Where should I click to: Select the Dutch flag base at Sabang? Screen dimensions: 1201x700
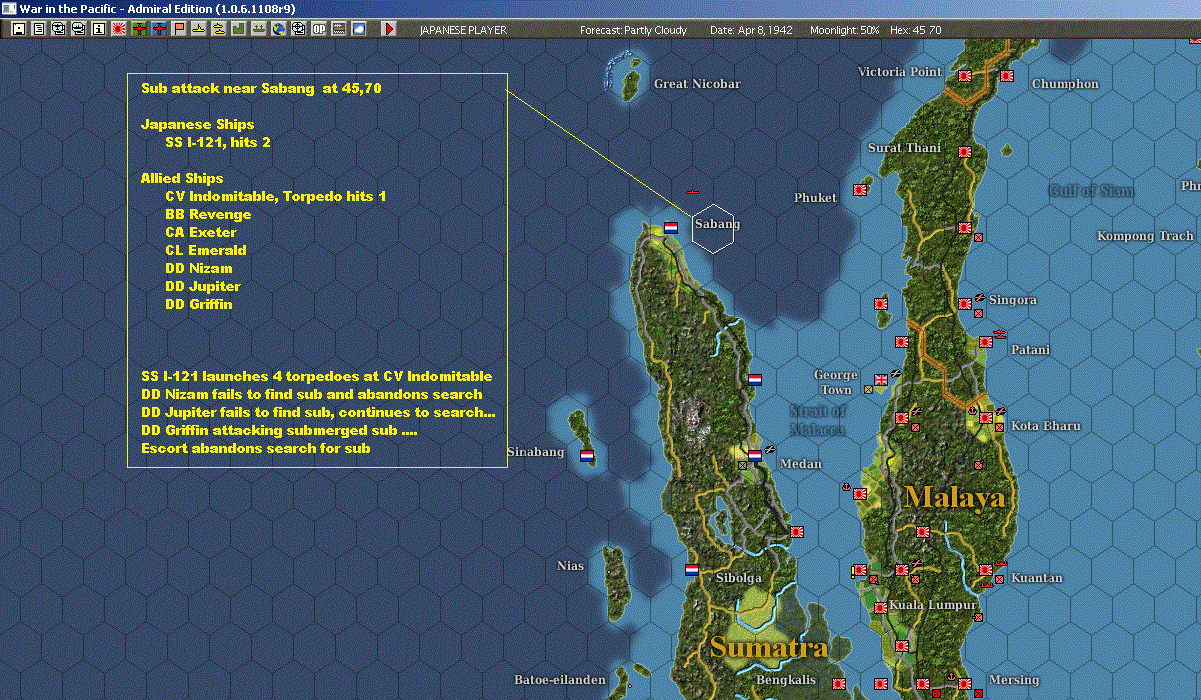tap(671, 227)
